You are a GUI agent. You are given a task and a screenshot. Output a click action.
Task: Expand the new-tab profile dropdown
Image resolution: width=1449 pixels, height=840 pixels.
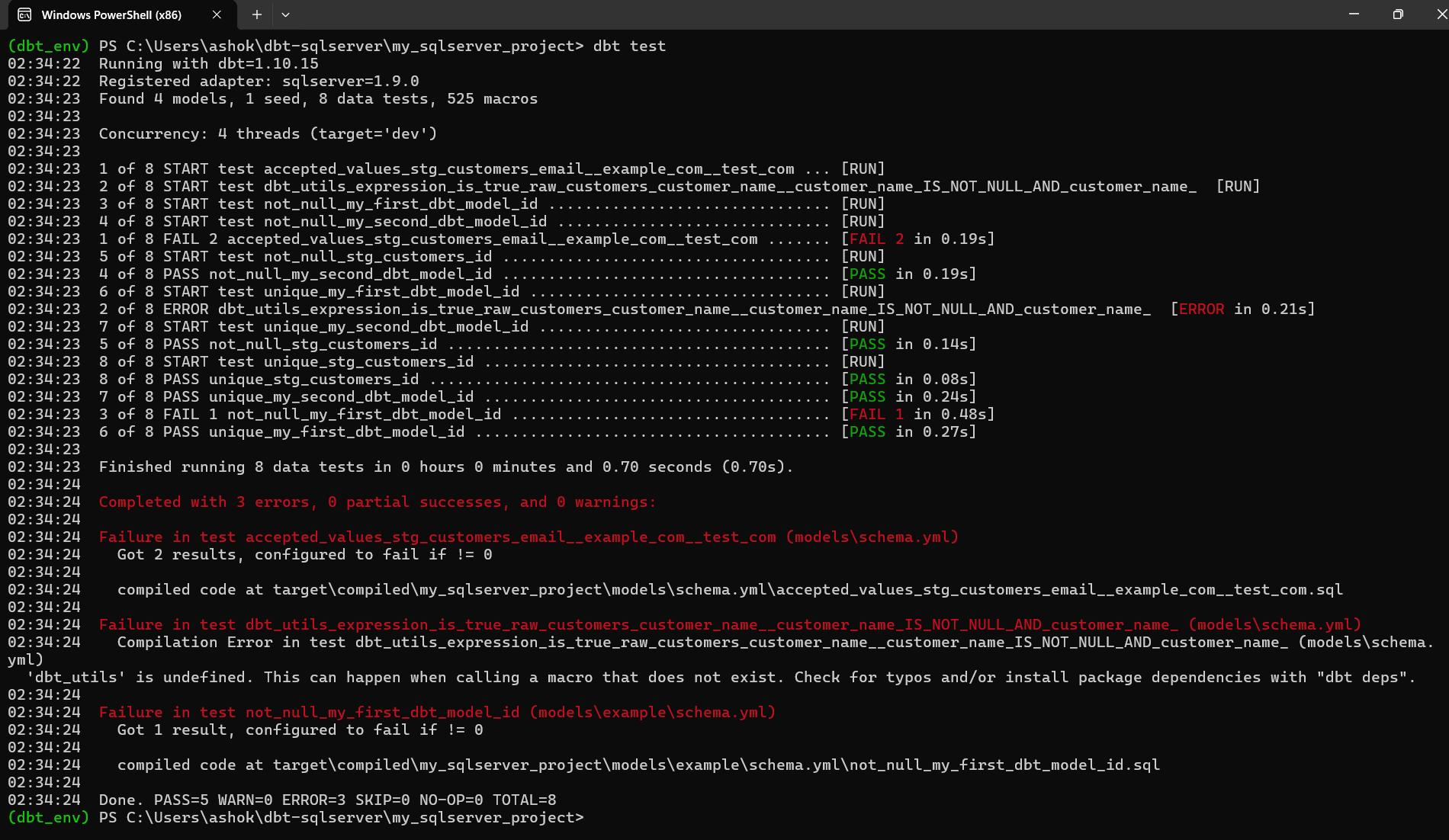[x=285, y=14]
